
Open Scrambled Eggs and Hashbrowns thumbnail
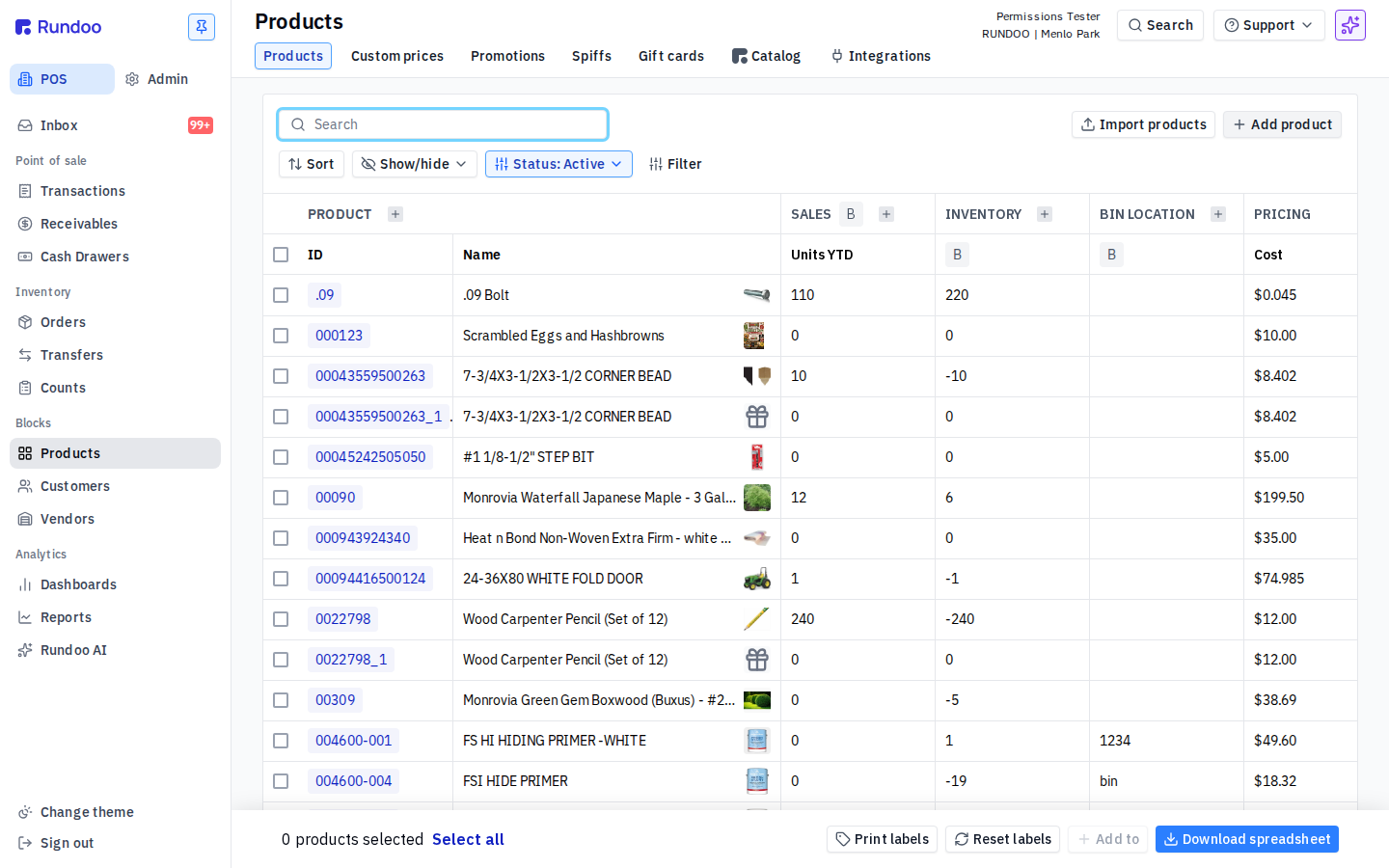point(754,336)
